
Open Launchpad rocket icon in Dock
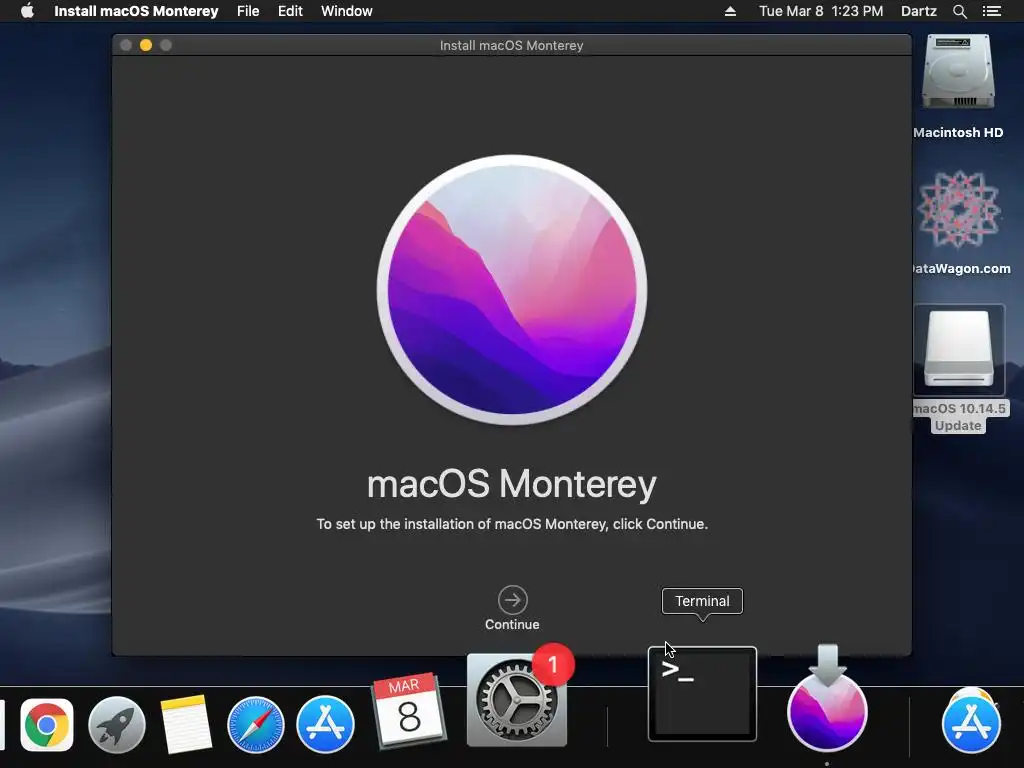point(117,725)
